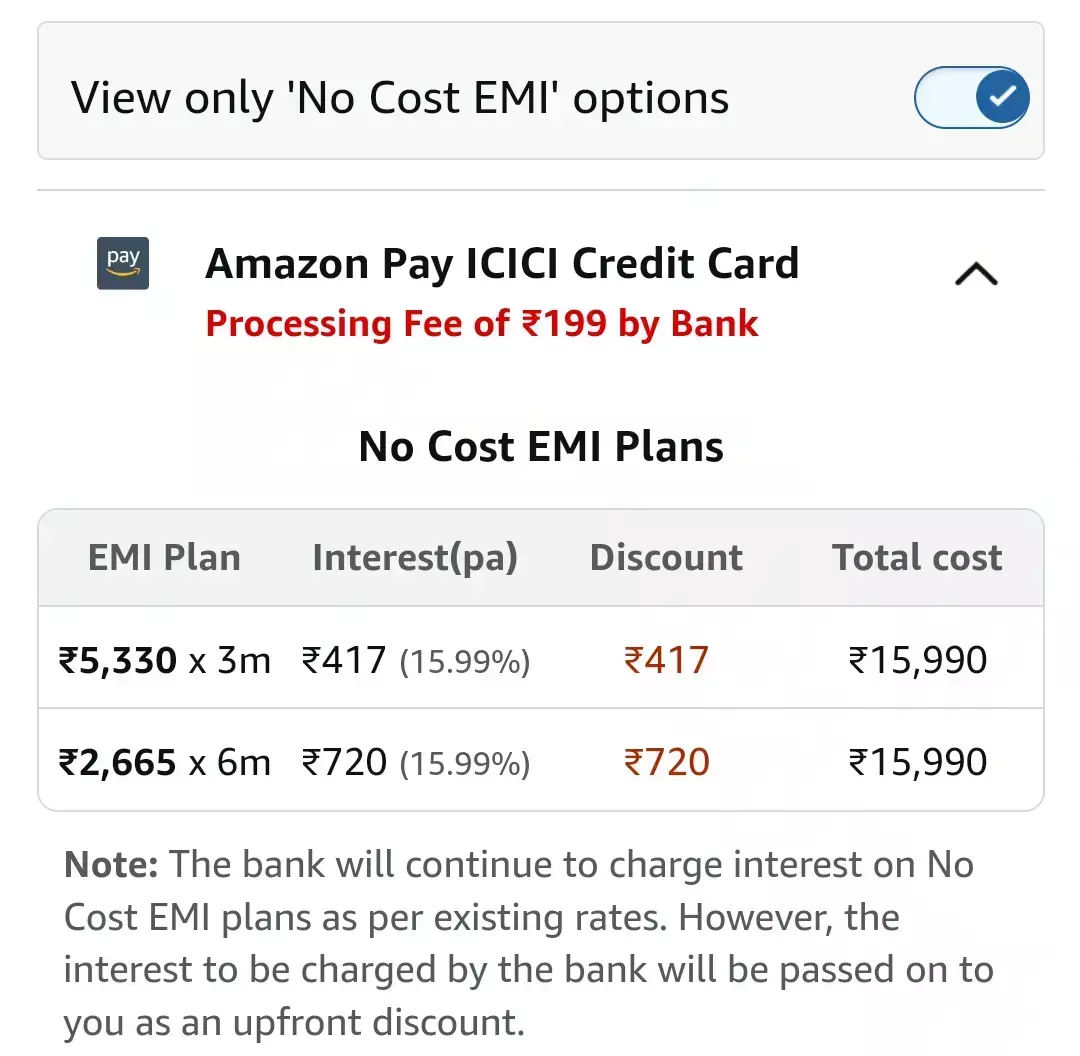1080x1056 pixels.
Task: Click ₹15,990 total cost in 3-month row
Action: (x=917, y=660)
